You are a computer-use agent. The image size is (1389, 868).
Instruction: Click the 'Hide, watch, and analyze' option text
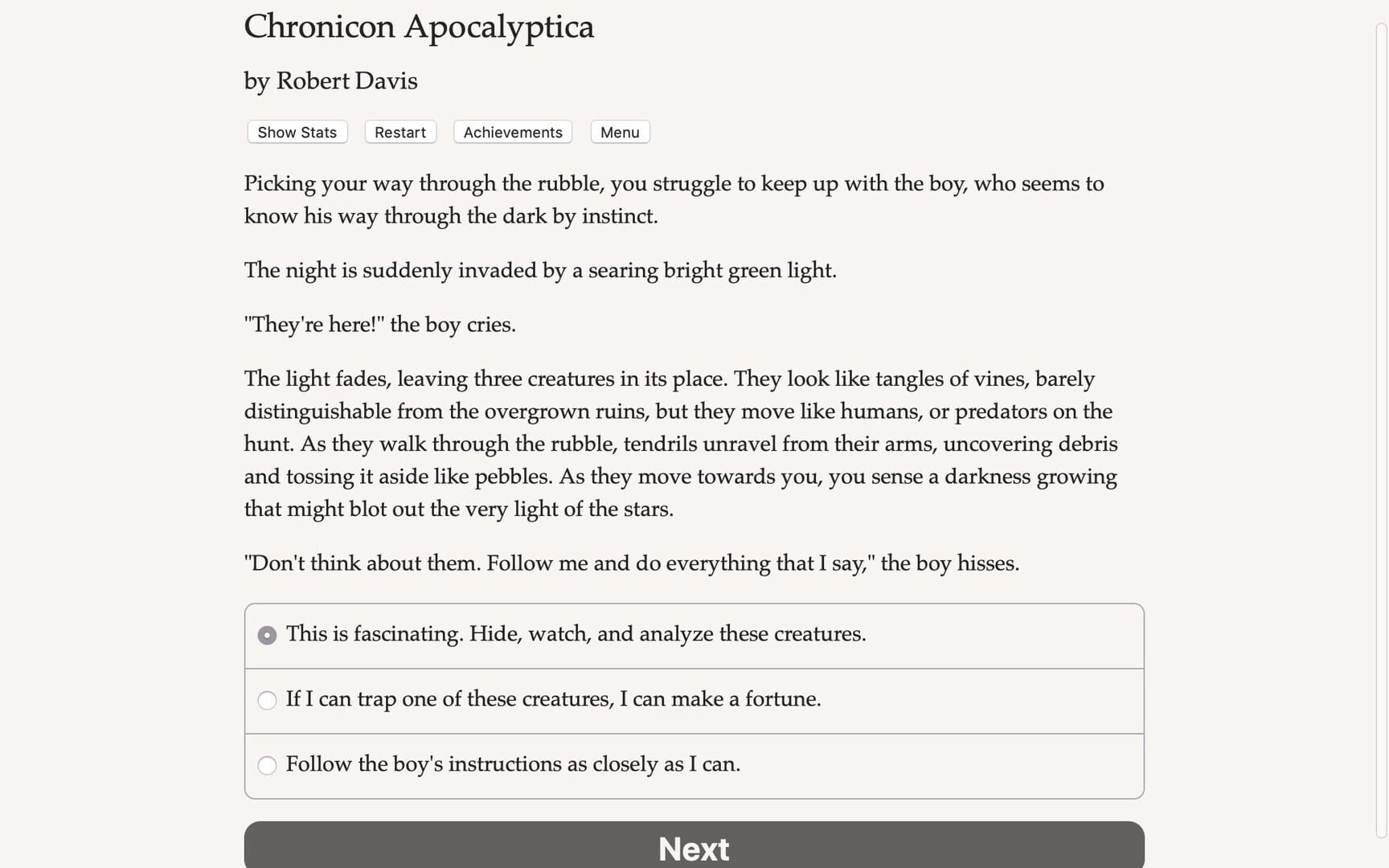(x=667, y=634)
